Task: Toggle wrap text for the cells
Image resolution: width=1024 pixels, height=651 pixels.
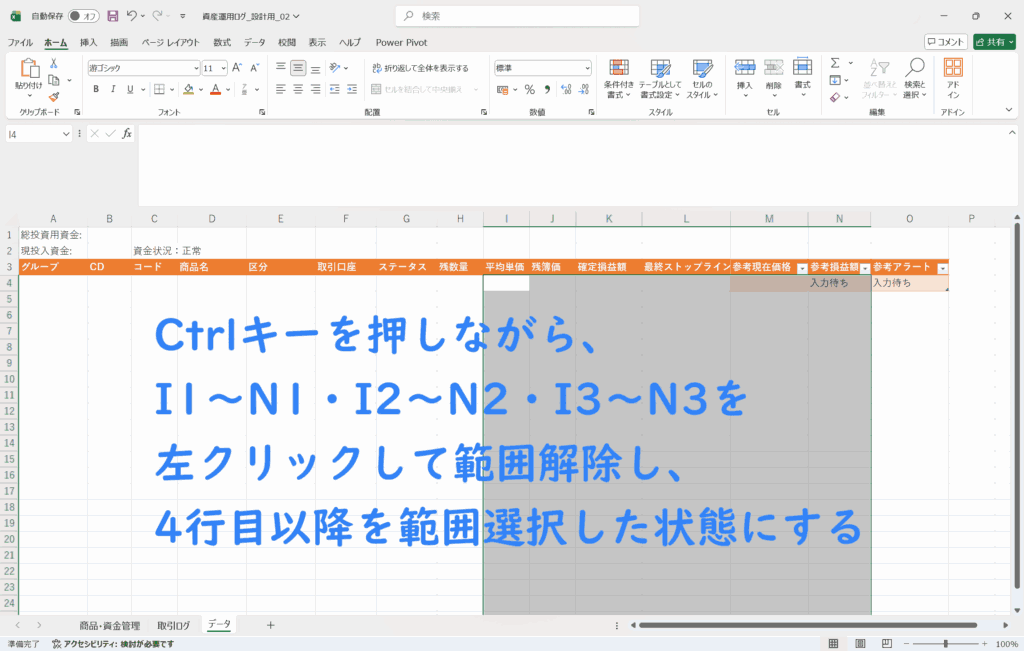Action: tap(420, 68)
